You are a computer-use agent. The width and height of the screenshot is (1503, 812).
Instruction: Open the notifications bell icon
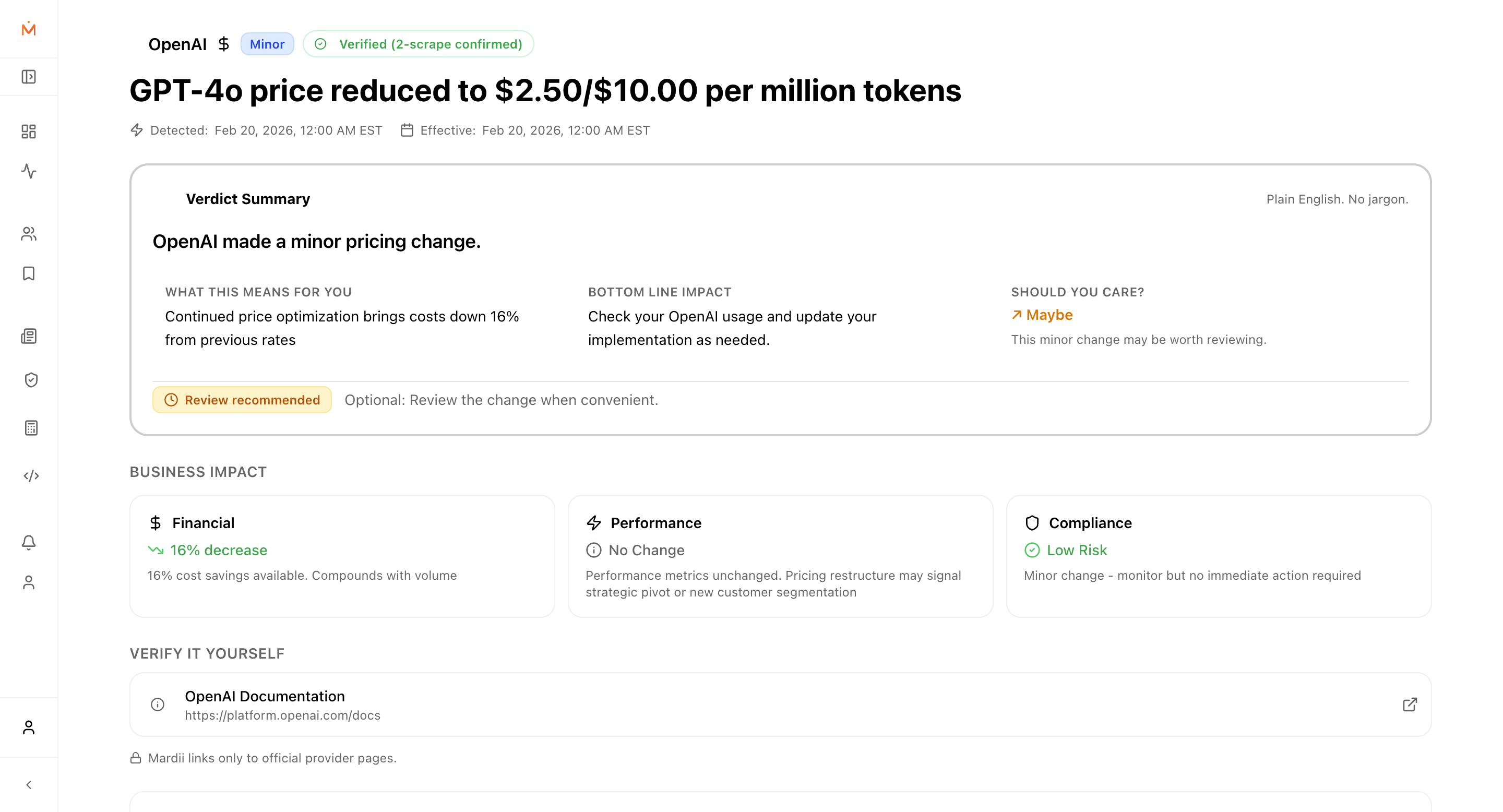point(29,543)
